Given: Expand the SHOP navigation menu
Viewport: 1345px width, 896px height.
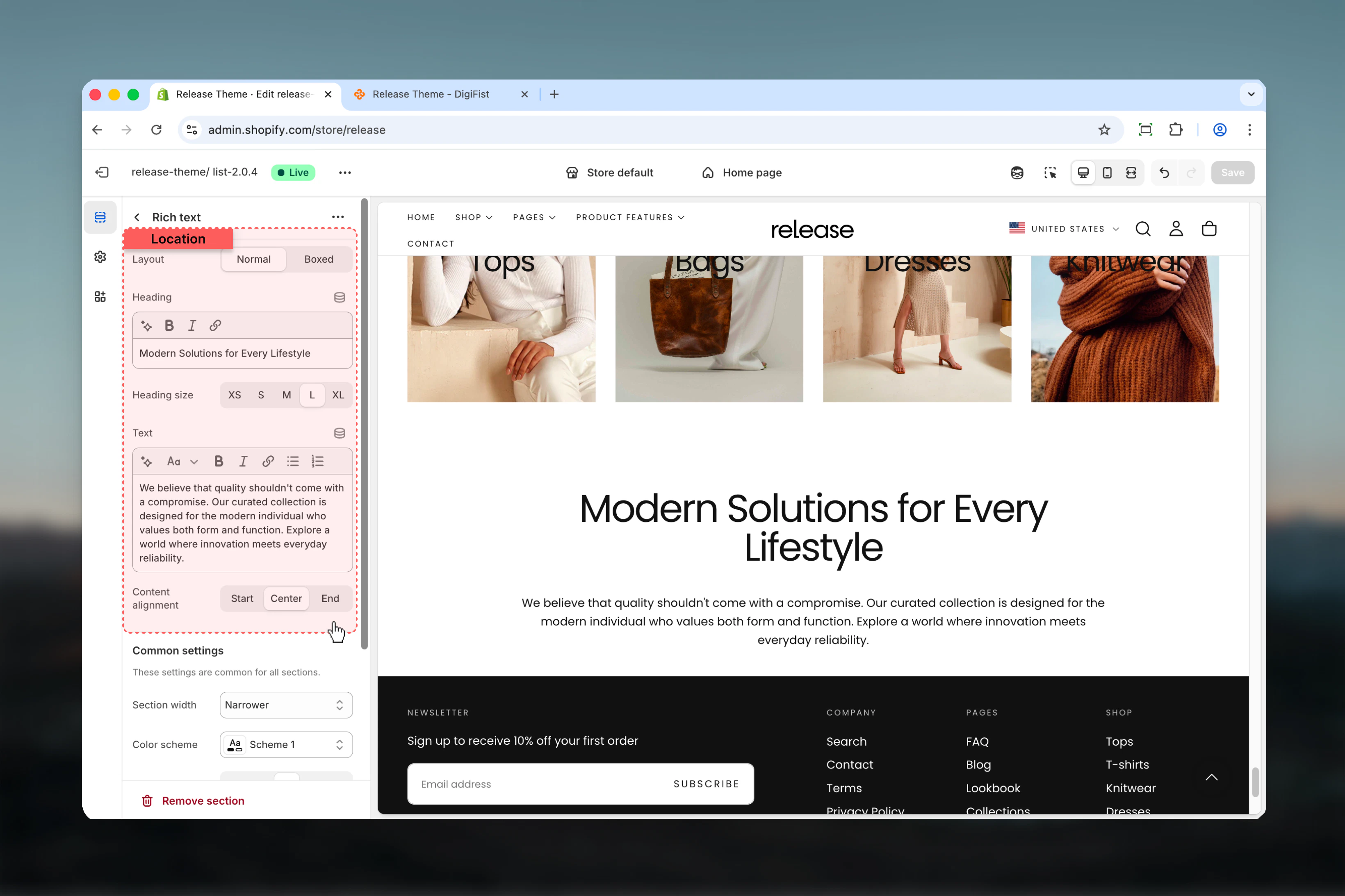Looking at the screenshot, I should click(474, 218).
